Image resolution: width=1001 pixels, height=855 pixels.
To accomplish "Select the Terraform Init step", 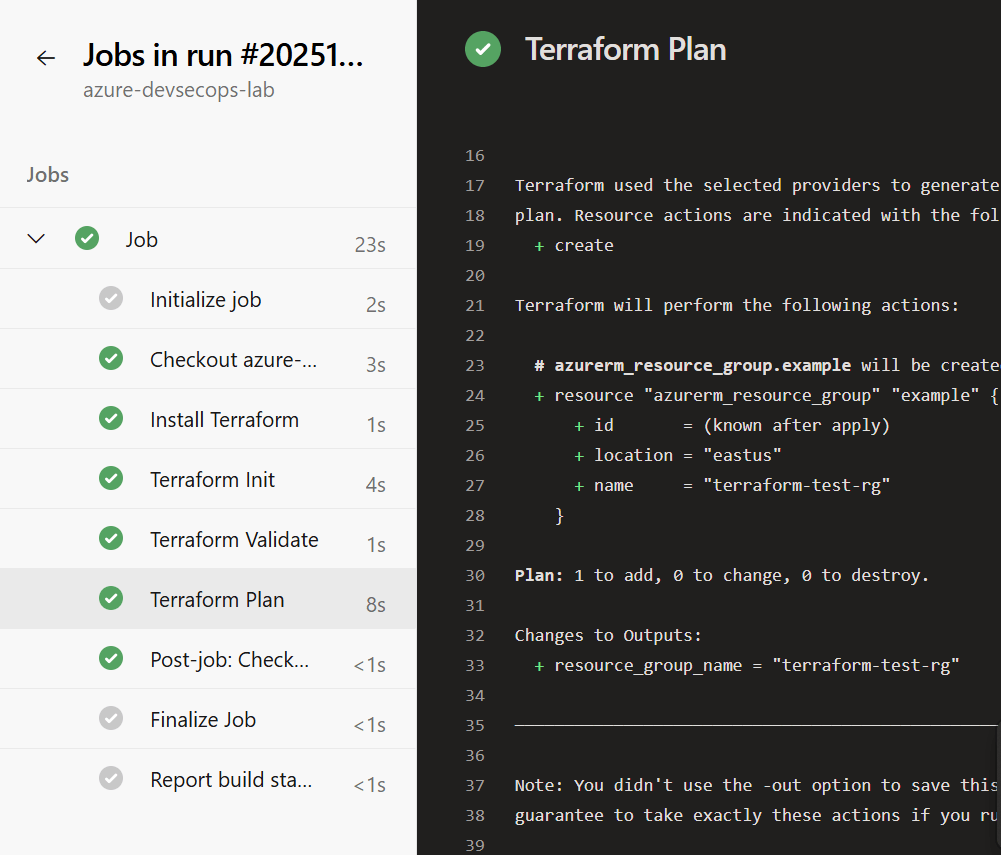I will tap(212, 480).
